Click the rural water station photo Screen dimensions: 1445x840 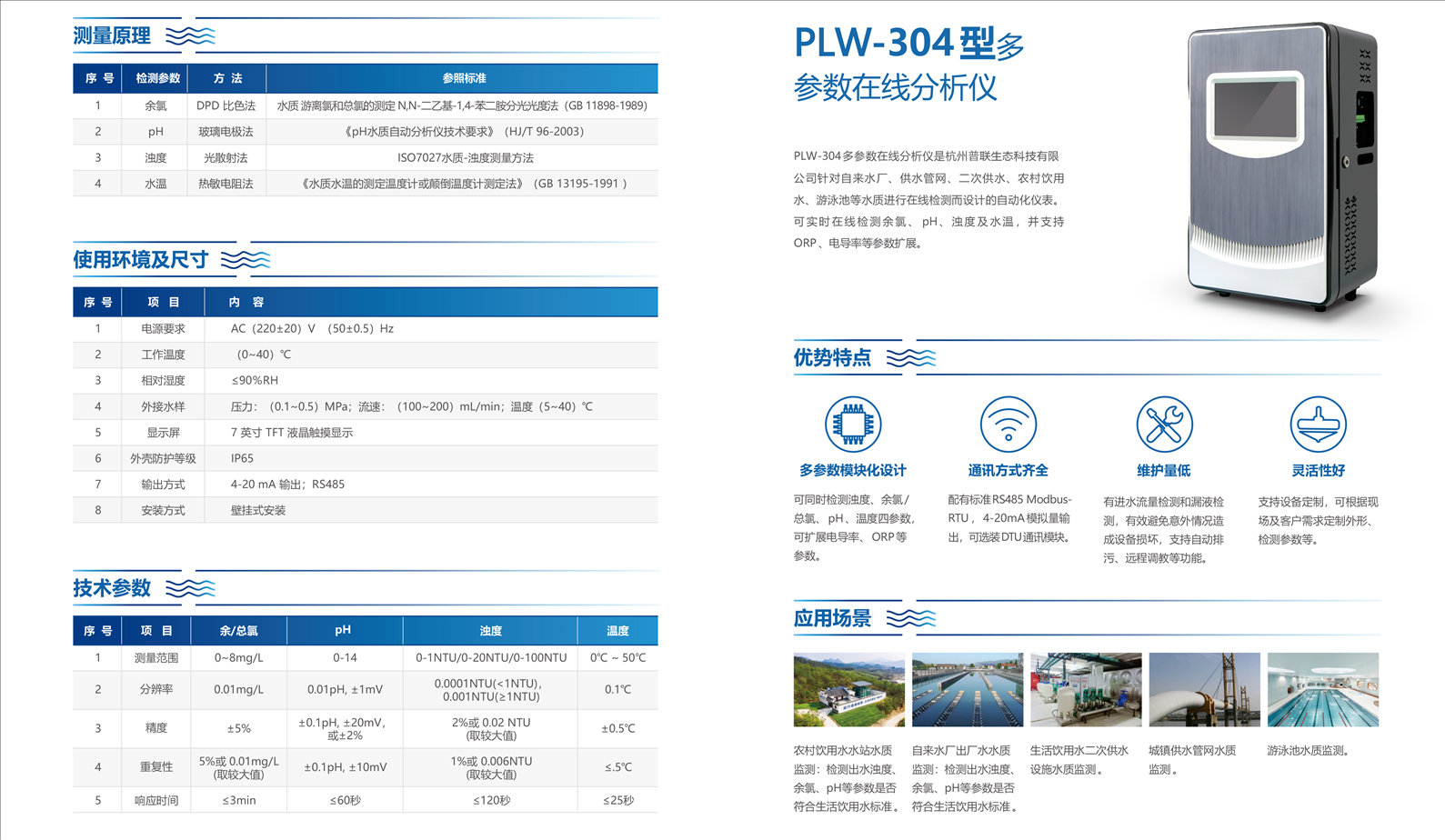point(849,689)
